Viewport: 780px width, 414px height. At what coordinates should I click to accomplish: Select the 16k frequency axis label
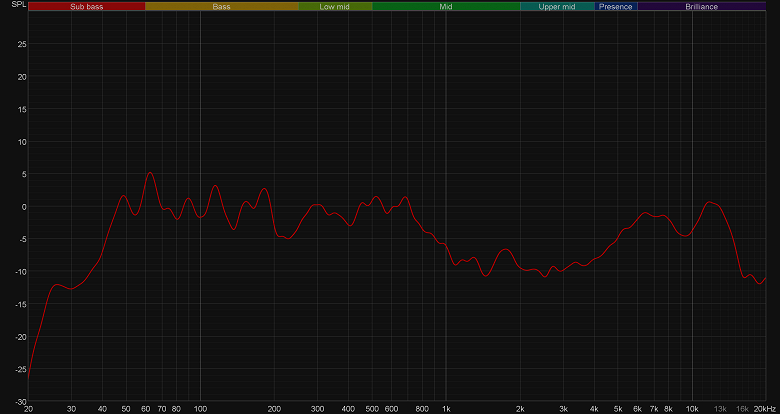(x=742, y=409)
